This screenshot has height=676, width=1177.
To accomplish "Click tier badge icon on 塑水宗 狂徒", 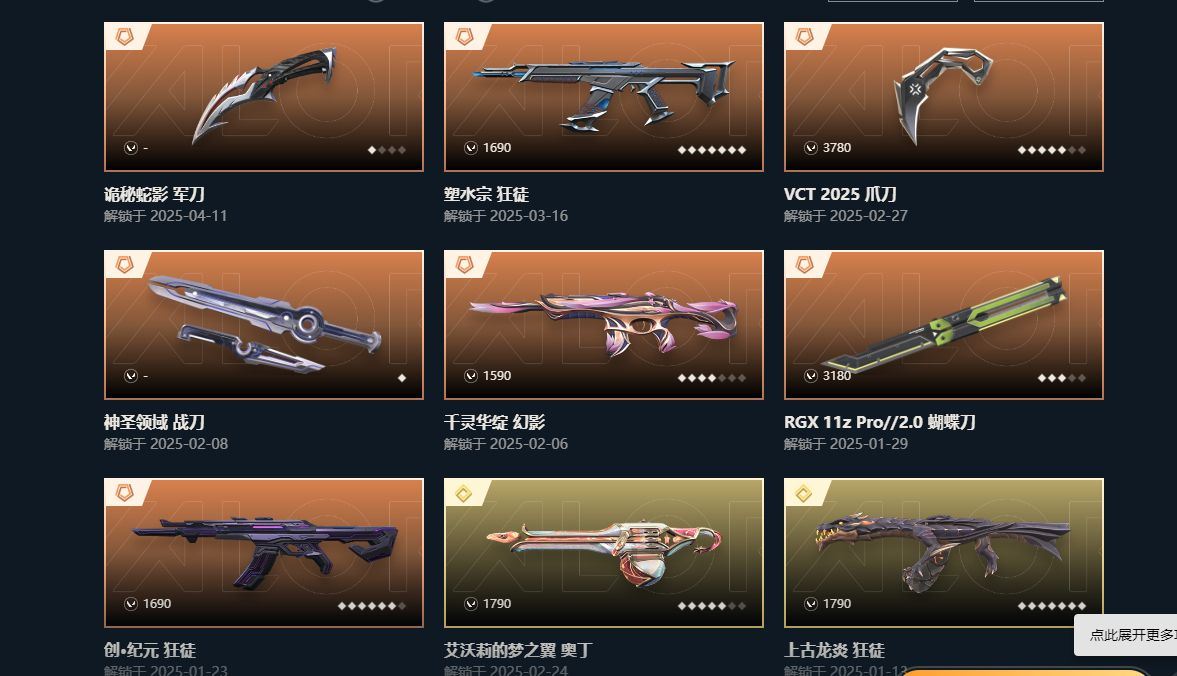I will point(464,37).
